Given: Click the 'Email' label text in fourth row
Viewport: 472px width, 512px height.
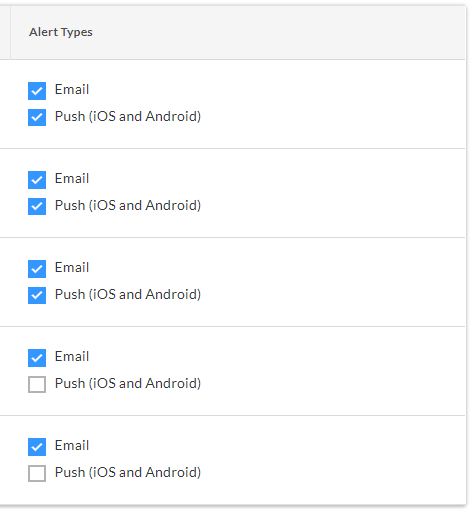Looking at the screenshot, I should 72,356.
